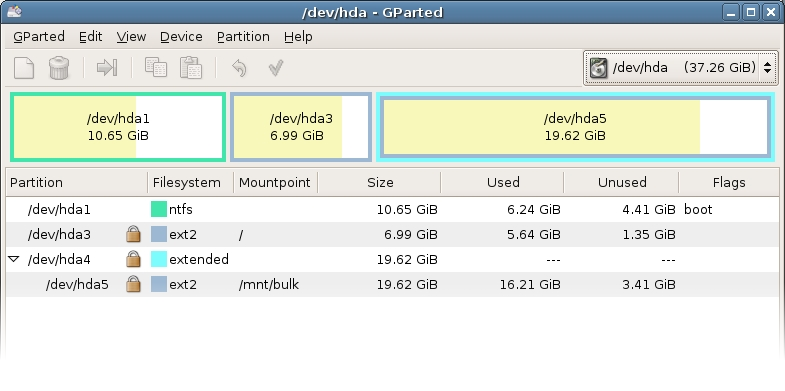Click the Delete partition trash icon
This screenshot has height=391, width=785.
pos(59,68)
